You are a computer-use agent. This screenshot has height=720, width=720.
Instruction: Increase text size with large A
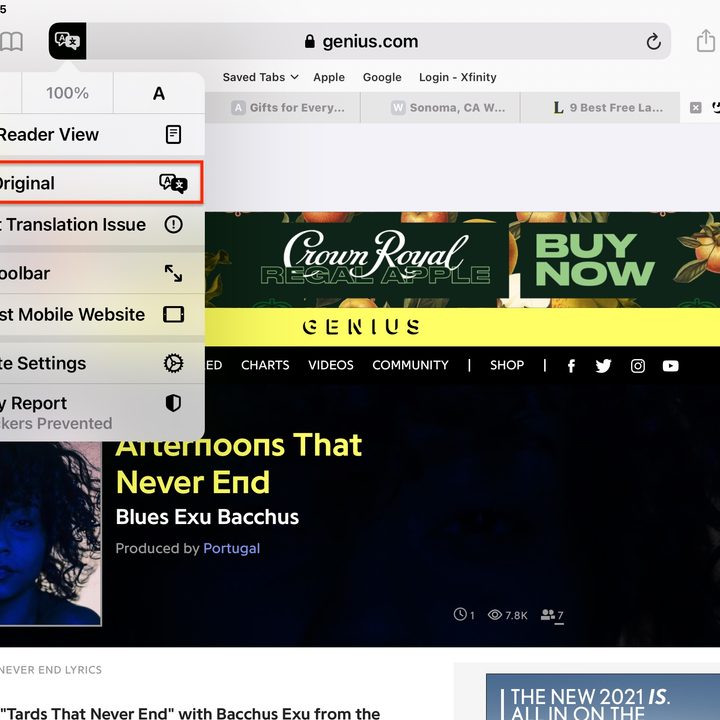159,93
